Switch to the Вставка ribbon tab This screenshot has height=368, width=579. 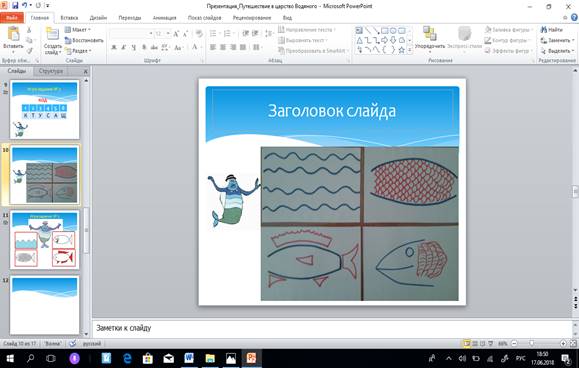coord(69,18)
